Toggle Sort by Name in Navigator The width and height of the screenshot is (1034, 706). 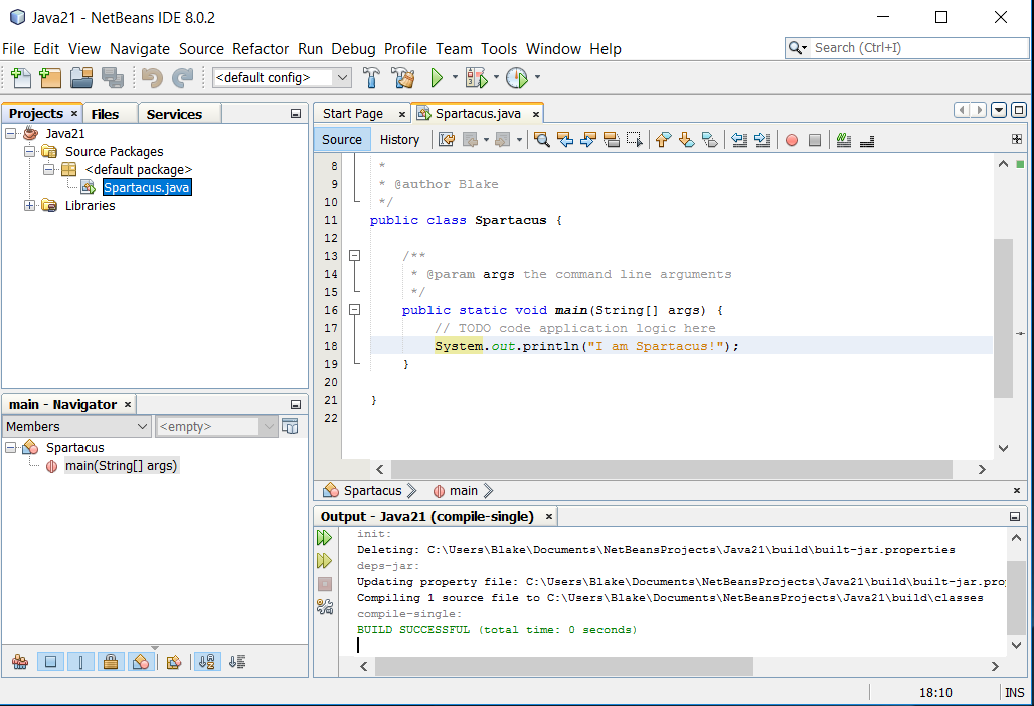click(207, 662)
